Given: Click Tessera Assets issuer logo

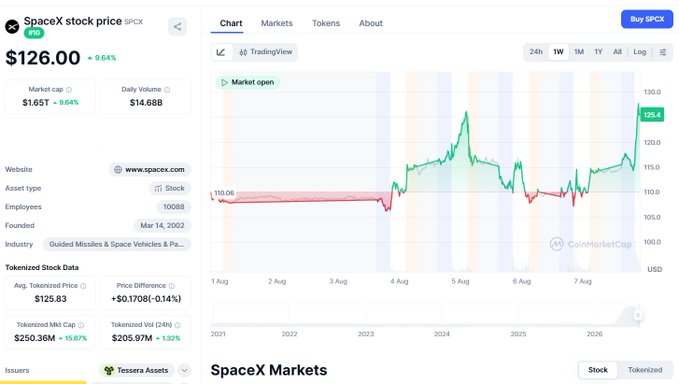Looking at the screenshot, I should (109, 371).
